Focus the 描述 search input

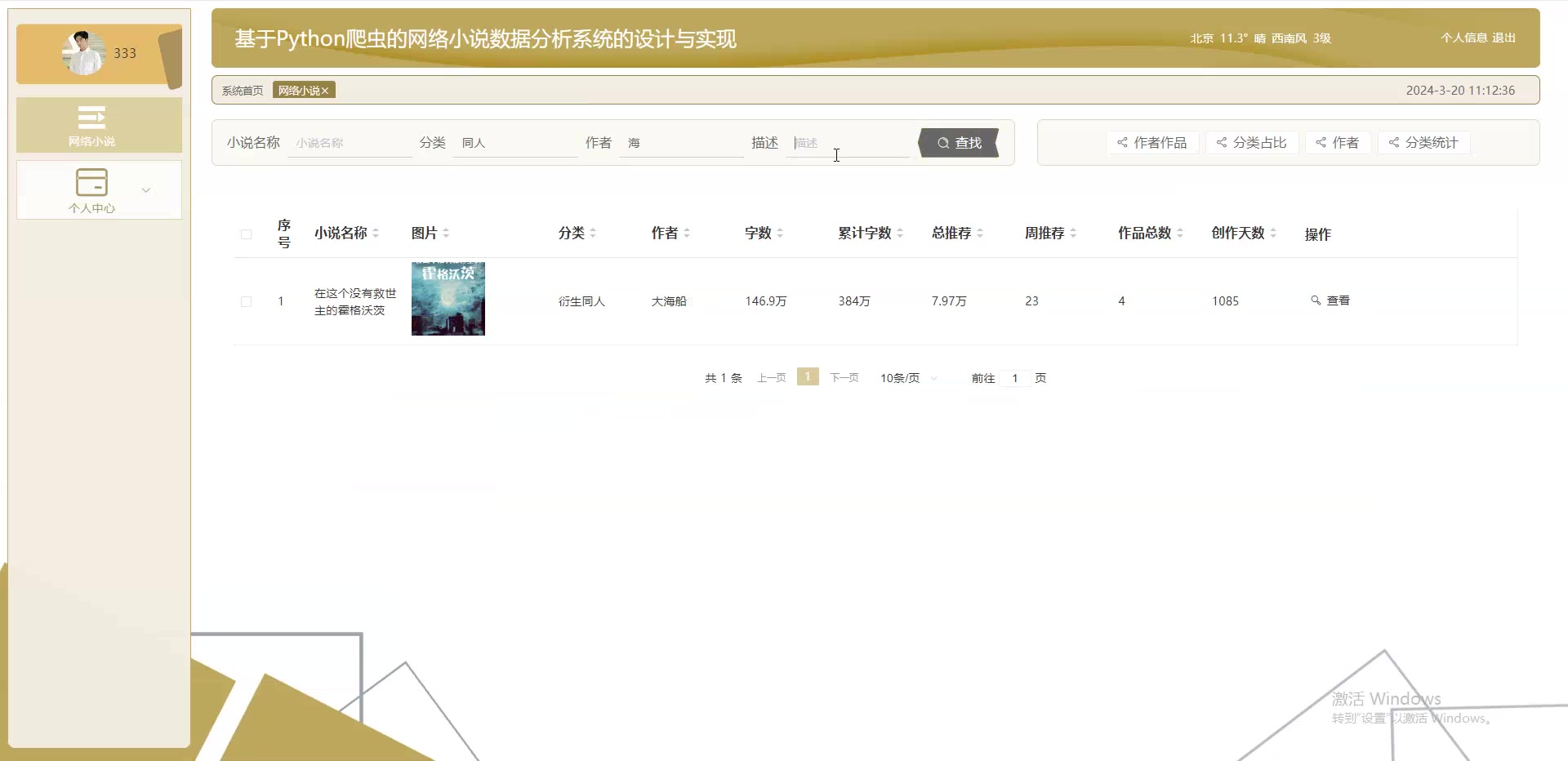[x=848, y=143]
